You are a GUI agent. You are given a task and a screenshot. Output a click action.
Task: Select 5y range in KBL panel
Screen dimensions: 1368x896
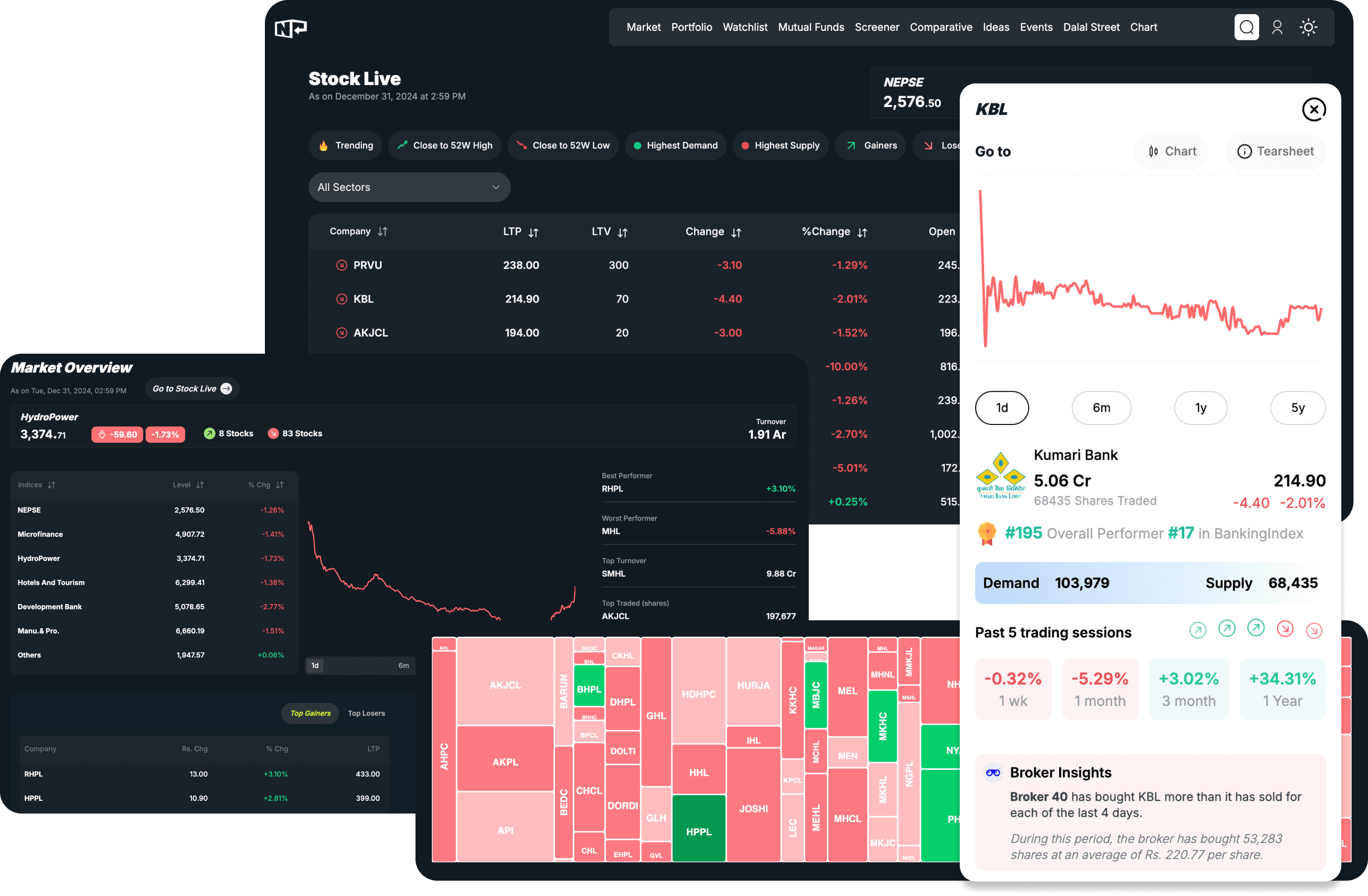tap(1298, 408)
